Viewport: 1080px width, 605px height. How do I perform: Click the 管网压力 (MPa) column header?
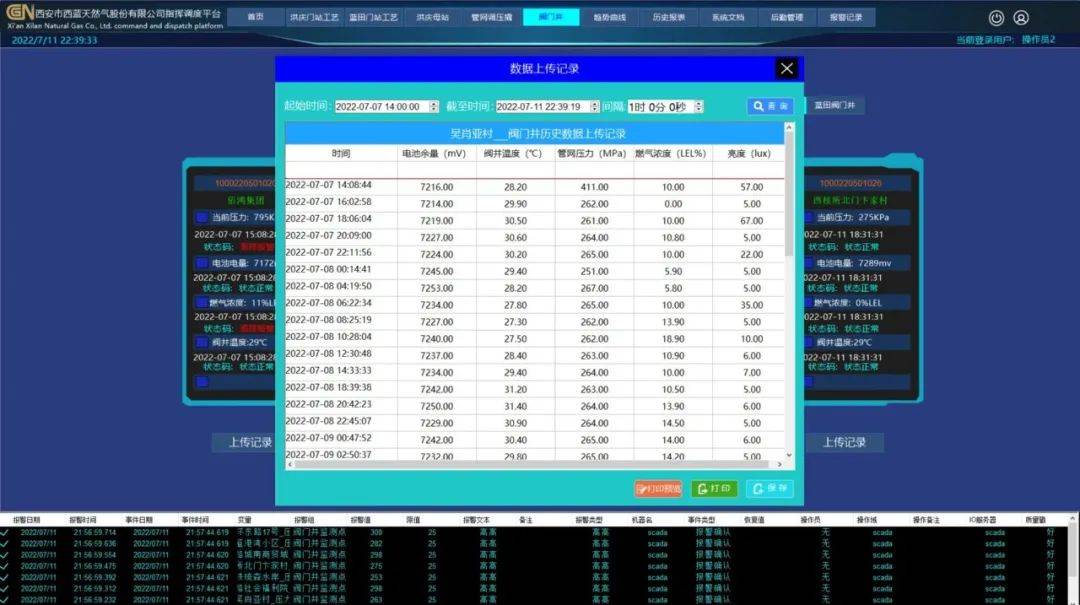(592, 154)
